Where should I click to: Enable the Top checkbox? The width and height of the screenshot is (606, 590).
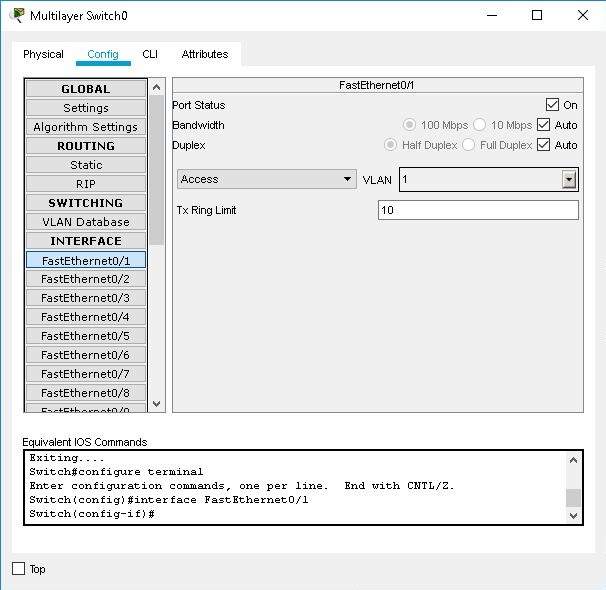tap(19, 569)
